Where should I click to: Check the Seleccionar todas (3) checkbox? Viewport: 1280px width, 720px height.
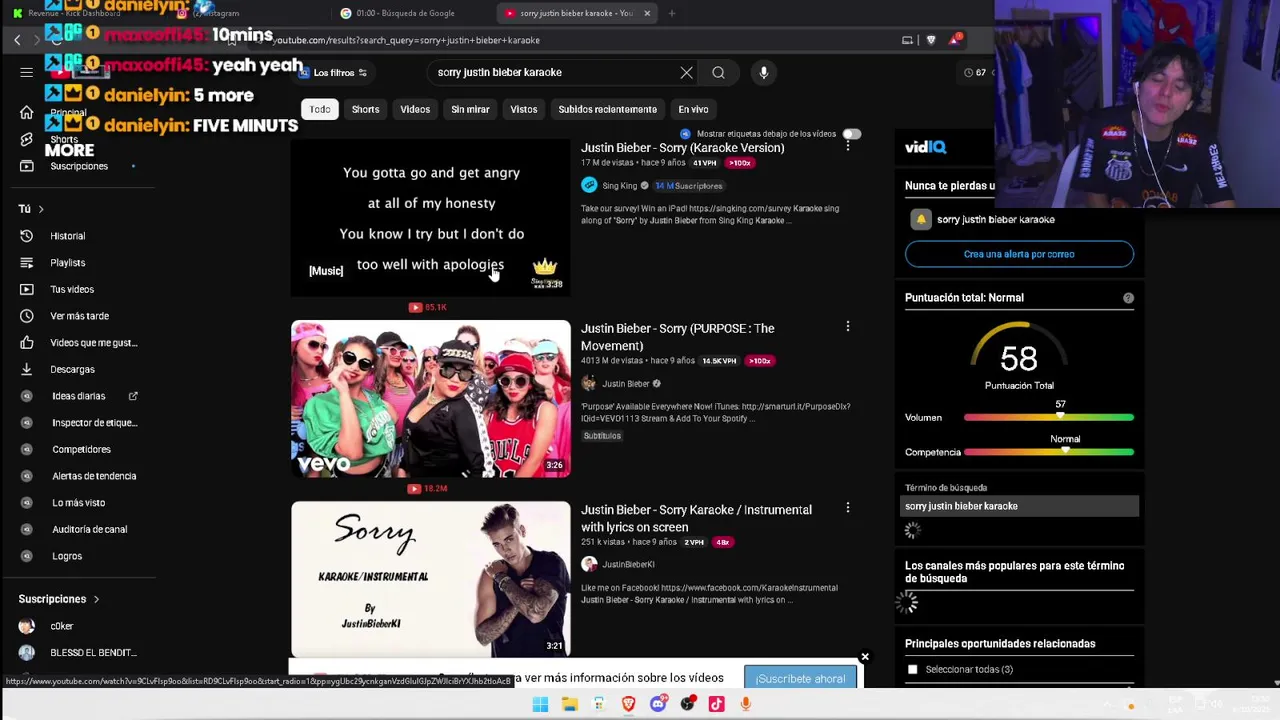click(912, 669)
